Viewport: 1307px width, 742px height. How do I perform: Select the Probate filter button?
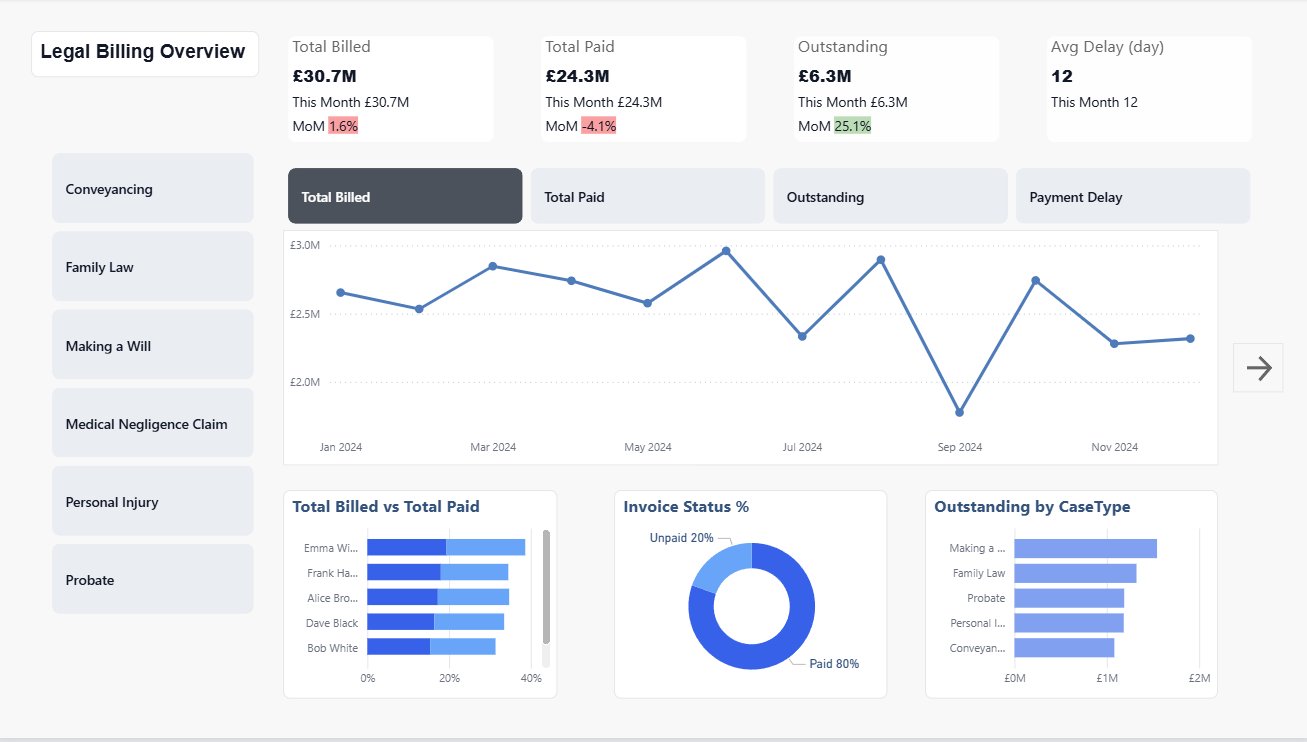coord(153,580)
